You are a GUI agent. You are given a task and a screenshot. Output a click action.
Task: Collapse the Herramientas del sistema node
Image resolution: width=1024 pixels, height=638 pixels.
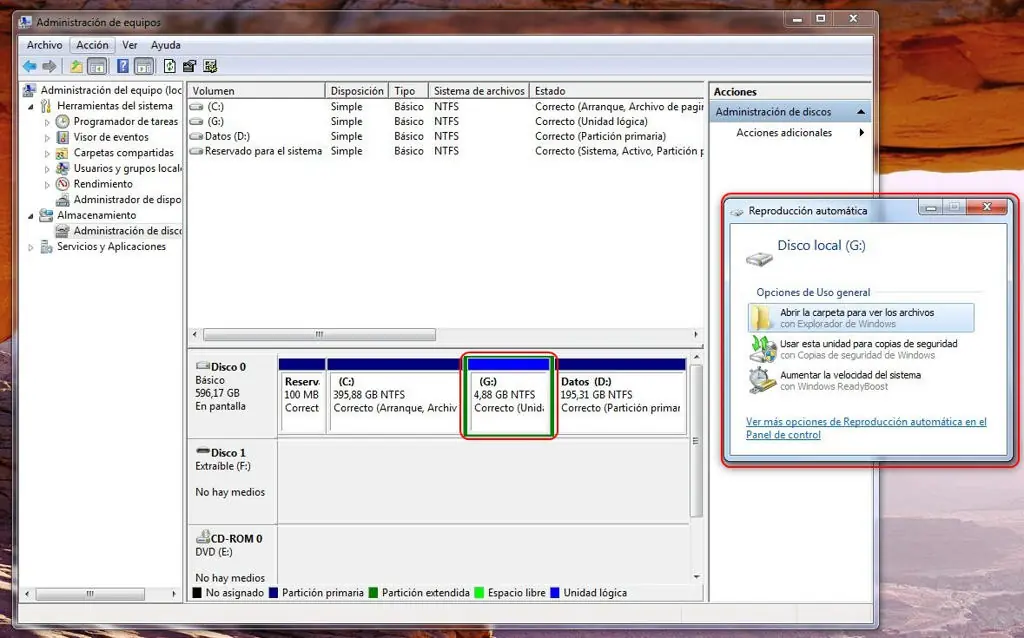point(31,106)
